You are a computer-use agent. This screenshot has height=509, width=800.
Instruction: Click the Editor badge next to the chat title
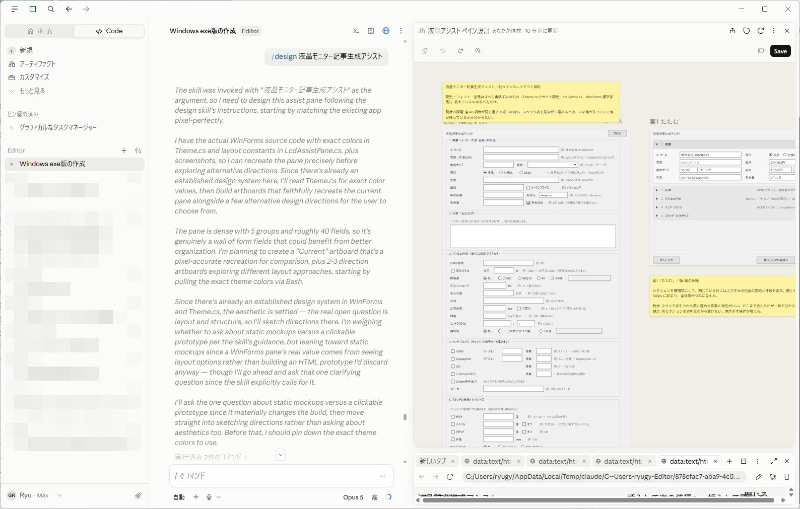pyautogui.click(x=250, y=31)
